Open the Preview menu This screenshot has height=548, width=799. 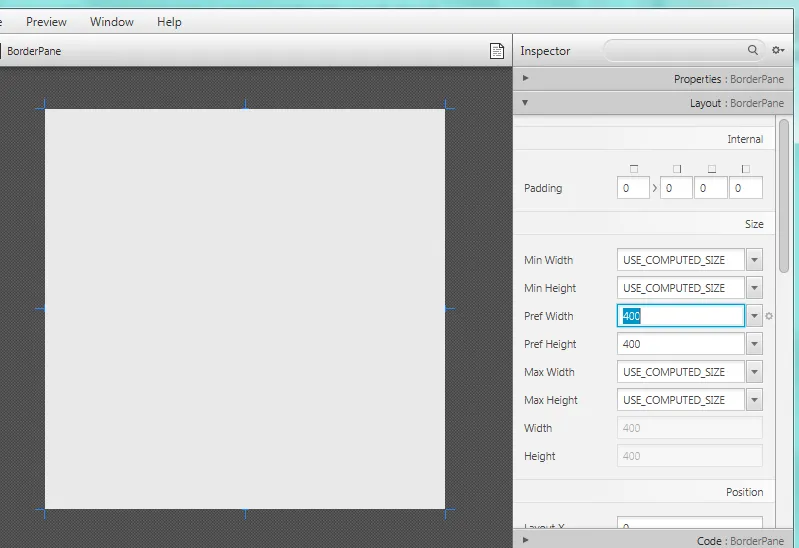tap(46, 22)
